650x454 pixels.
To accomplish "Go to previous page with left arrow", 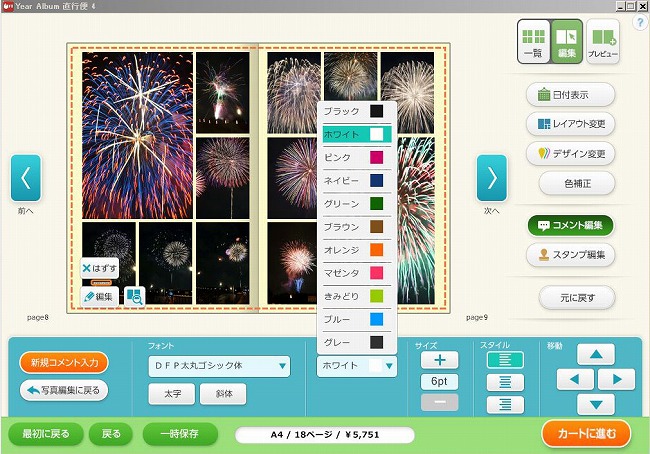I will (x=26, y=179).
